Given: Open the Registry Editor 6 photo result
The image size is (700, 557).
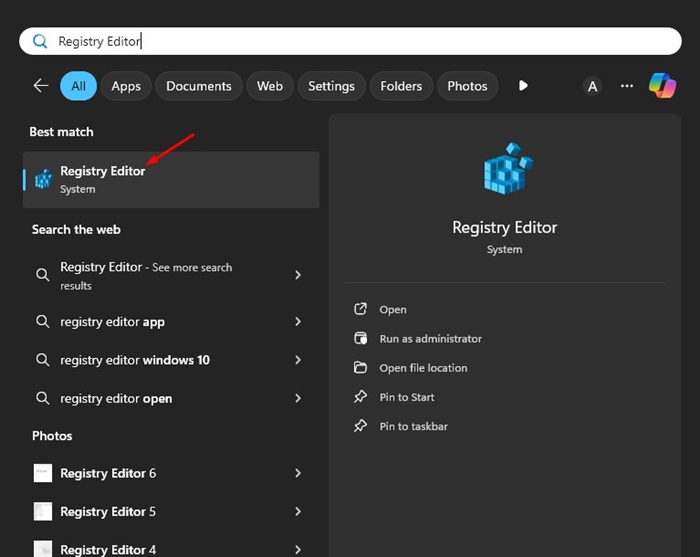Looking at the screenshot, I should click(108, 473).
